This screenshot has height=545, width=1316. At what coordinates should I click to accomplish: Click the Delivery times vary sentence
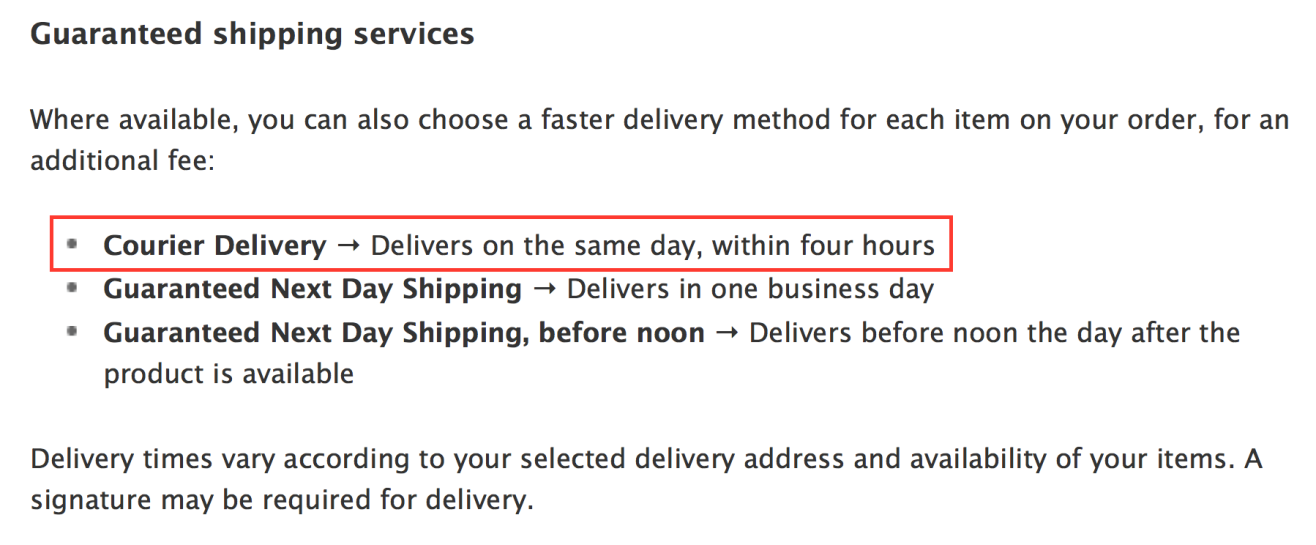[646, 460]
